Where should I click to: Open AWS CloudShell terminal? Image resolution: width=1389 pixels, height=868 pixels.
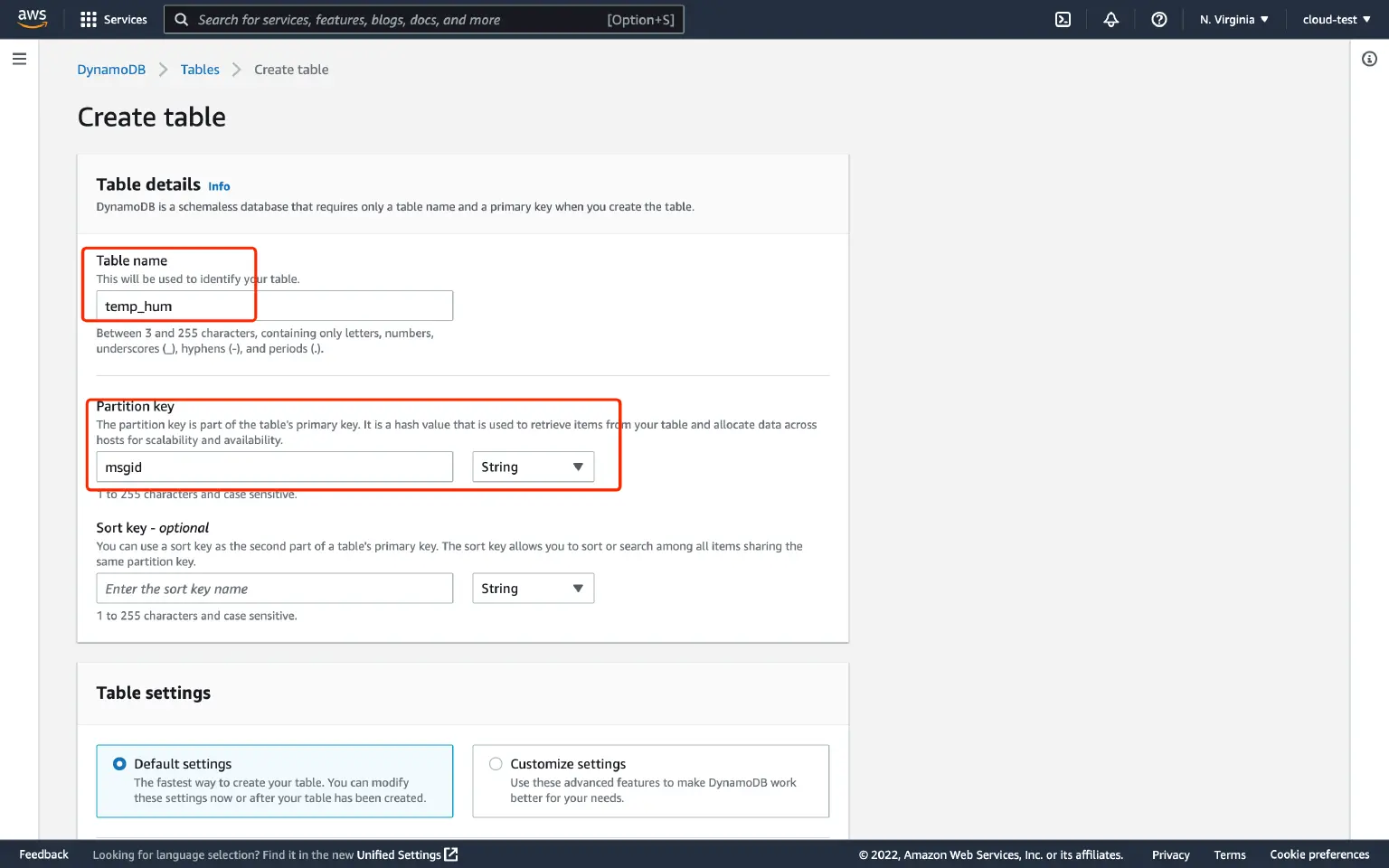1063,19
